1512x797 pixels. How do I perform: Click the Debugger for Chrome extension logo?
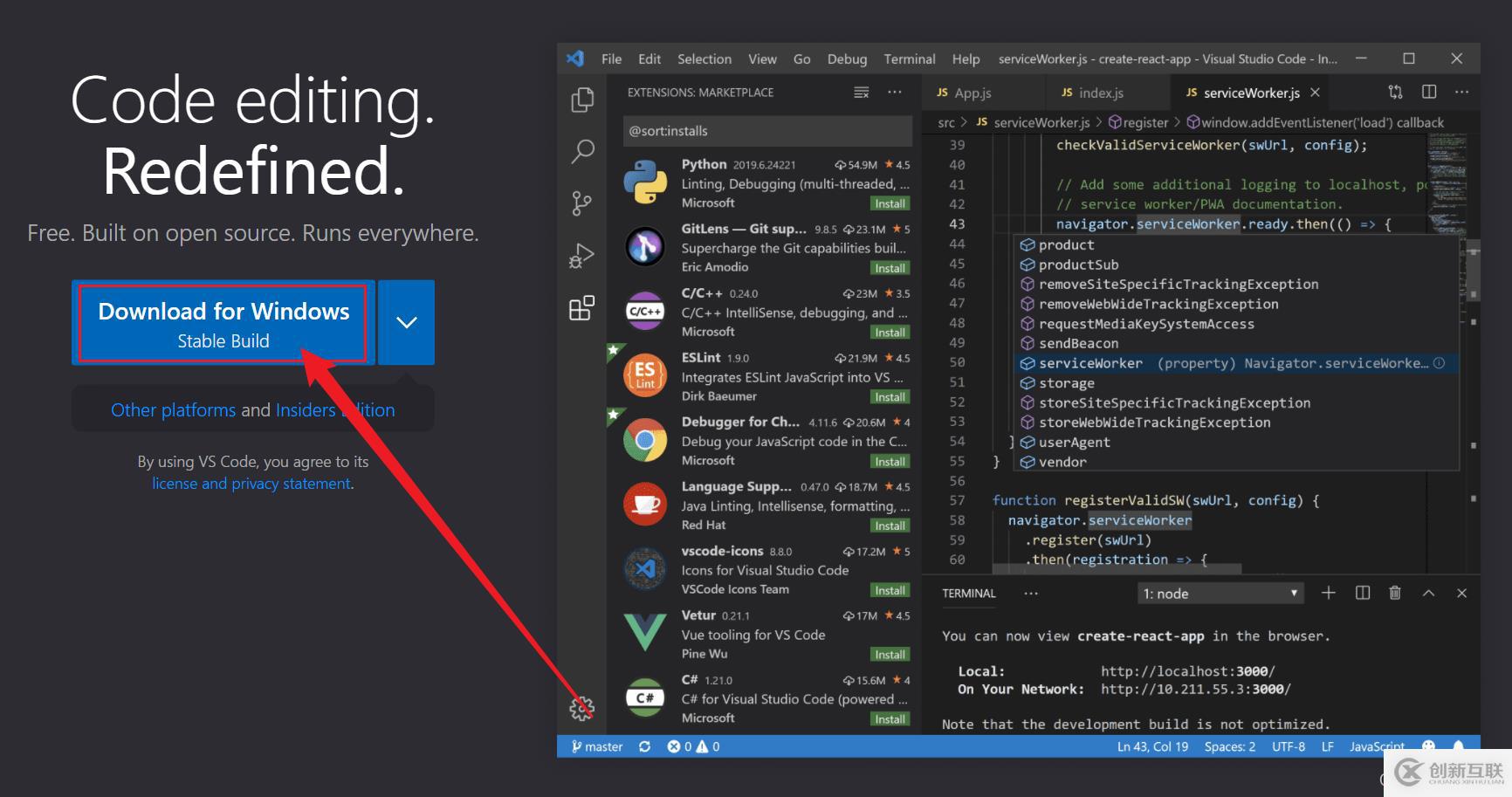tap(645, 440)
